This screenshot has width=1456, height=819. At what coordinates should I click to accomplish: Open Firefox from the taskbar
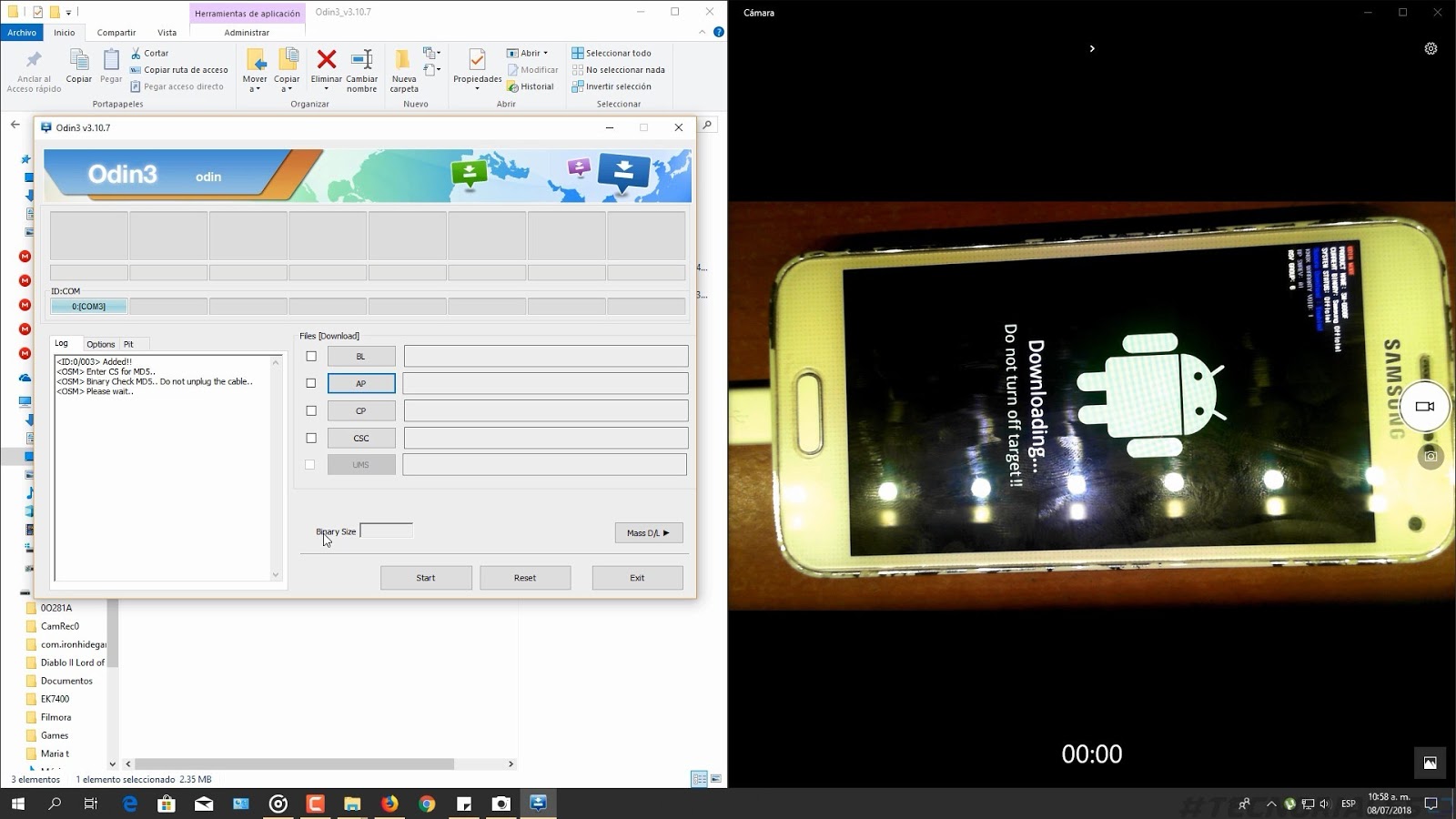(x=389, y=804)
